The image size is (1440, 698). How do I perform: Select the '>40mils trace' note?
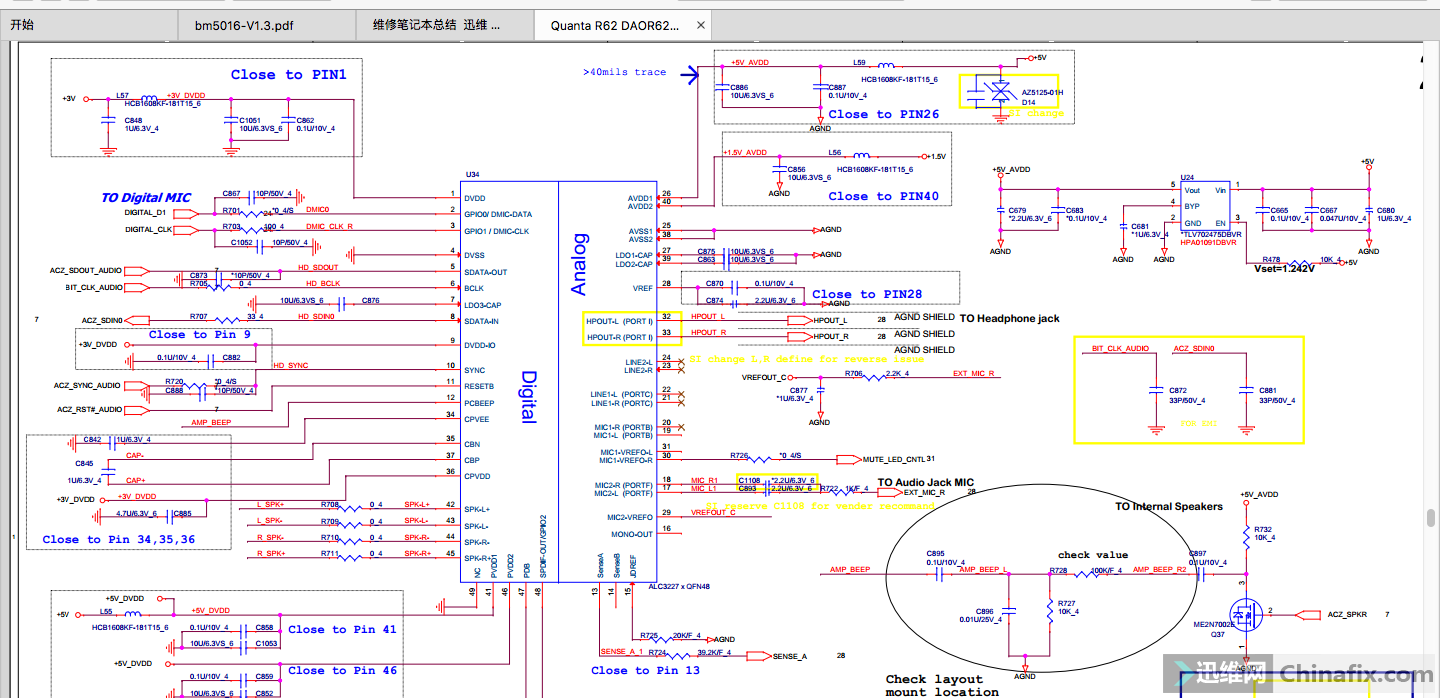click(x=624, y=72)
